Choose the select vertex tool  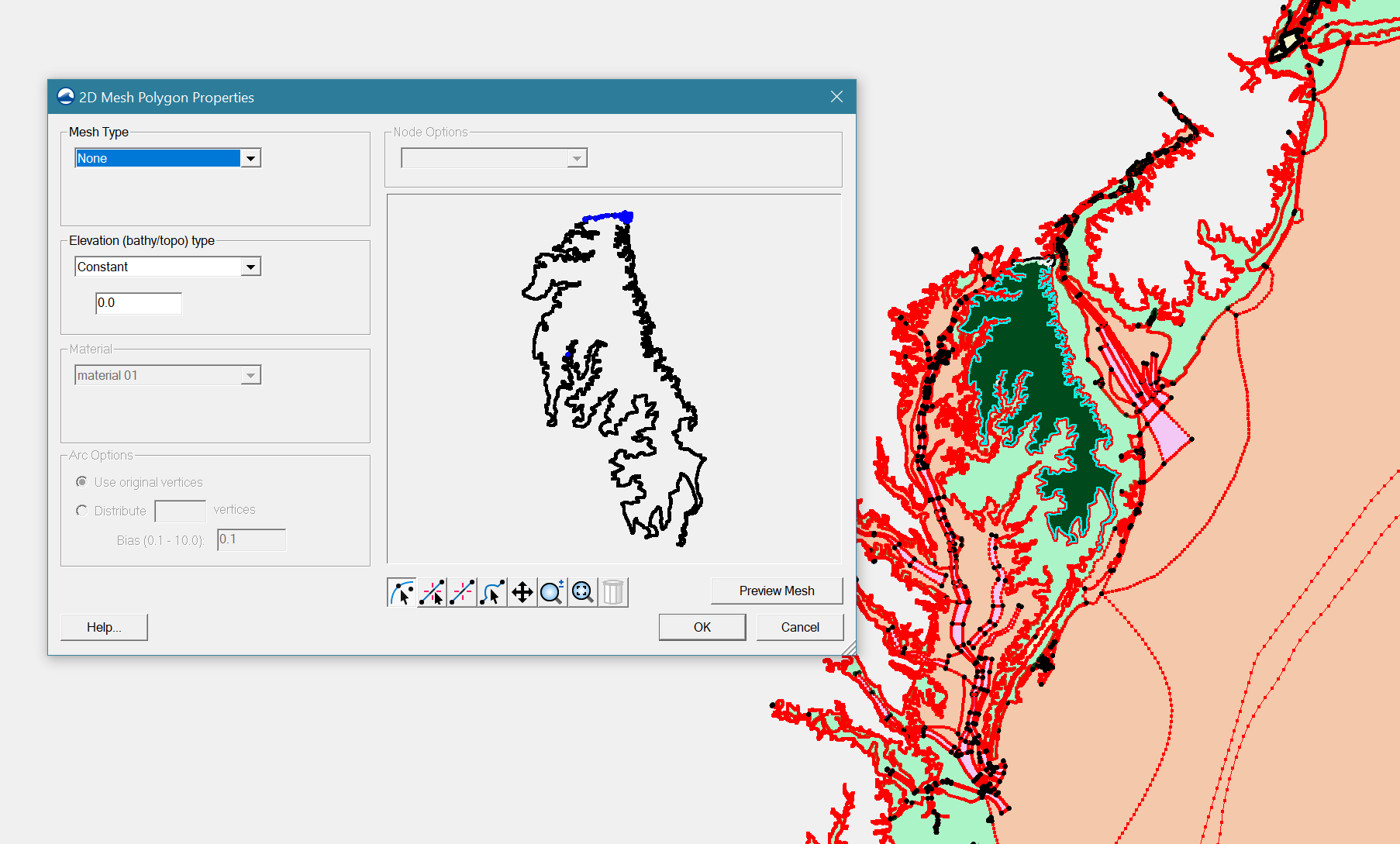(x=432, y=592)
